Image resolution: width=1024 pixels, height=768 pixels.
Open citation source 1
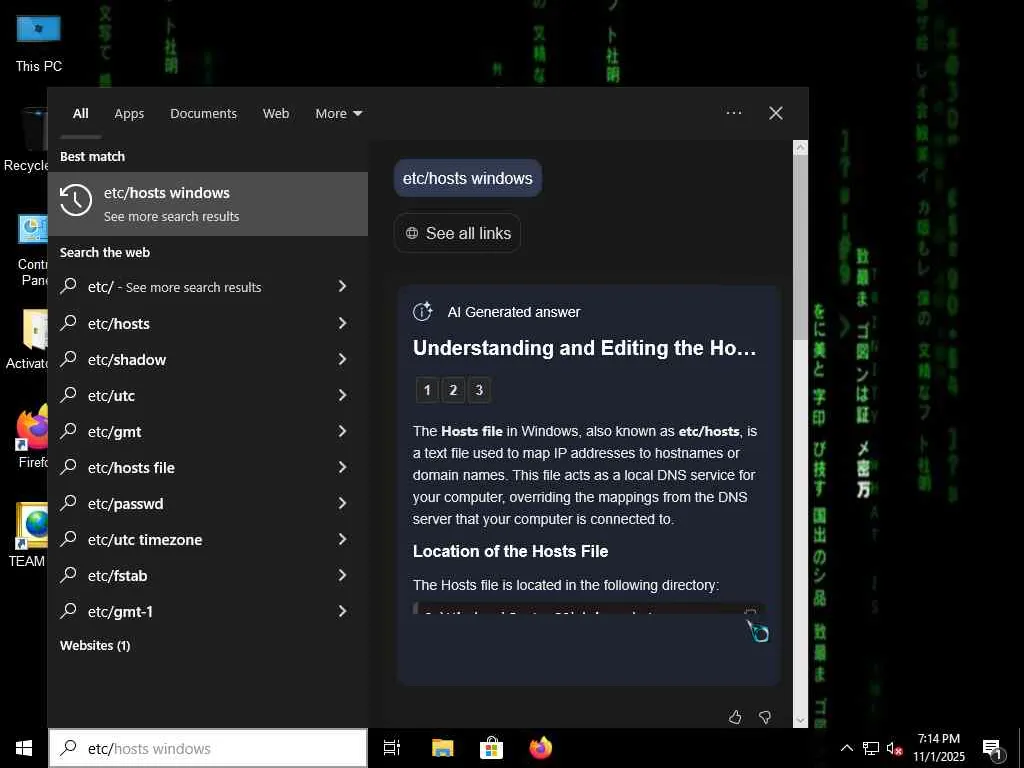(x=427, y=390)
